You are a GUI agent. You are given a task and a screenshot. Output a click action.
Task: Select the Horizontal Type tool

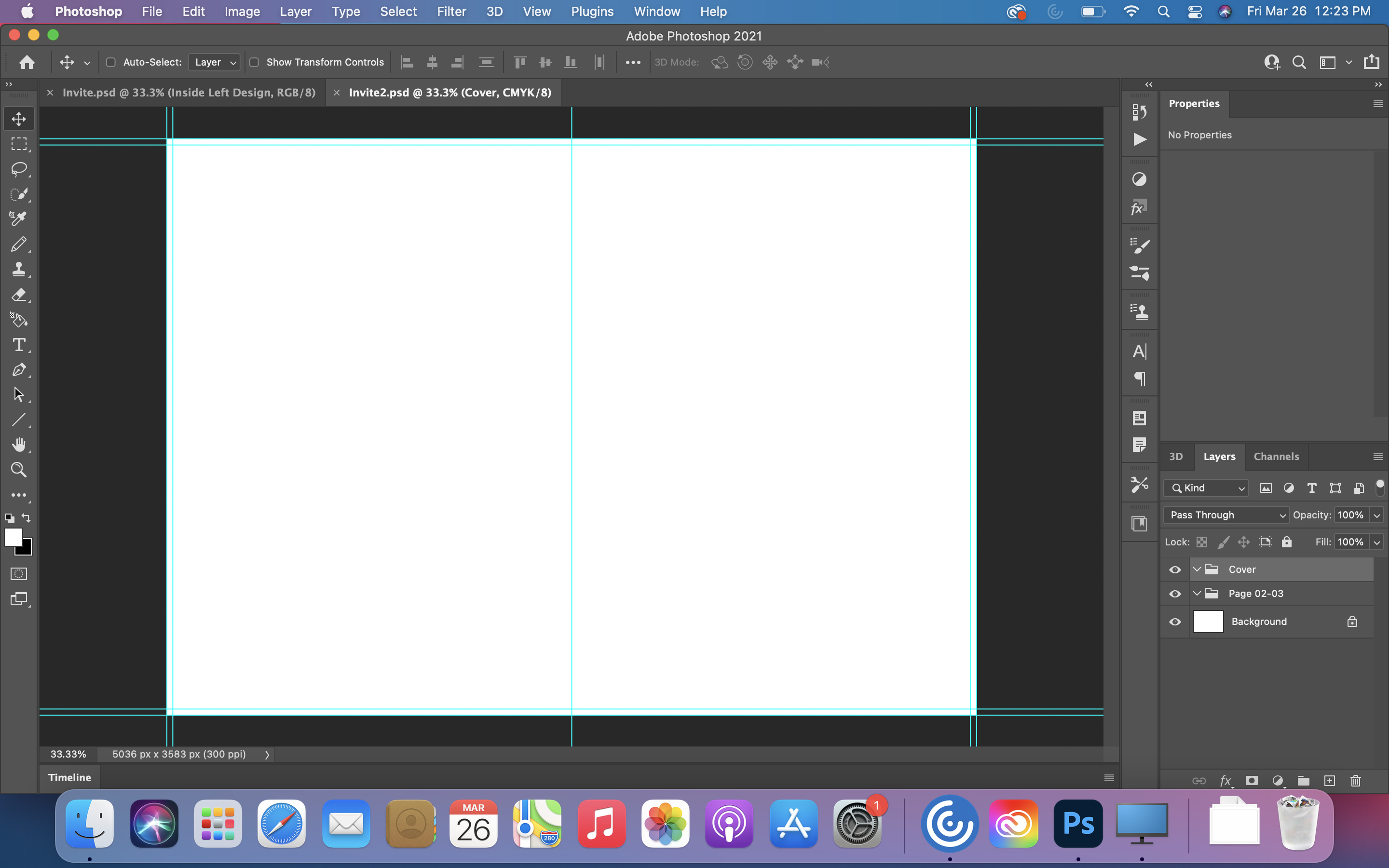[18, 344]
